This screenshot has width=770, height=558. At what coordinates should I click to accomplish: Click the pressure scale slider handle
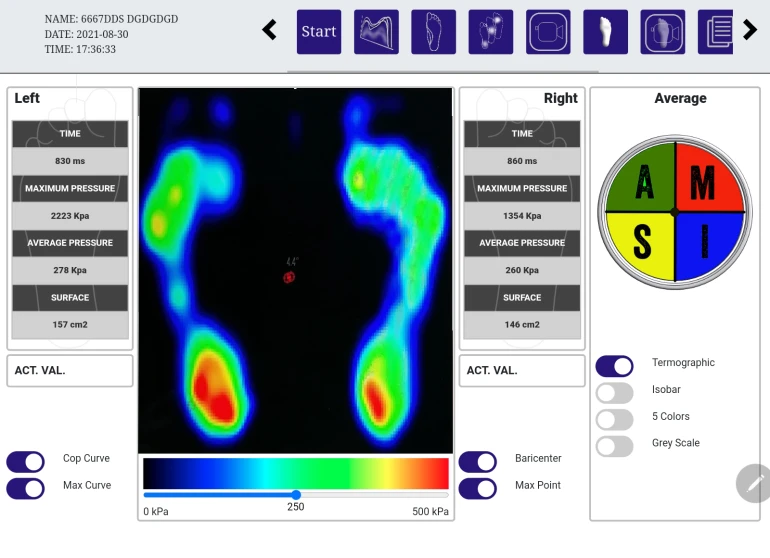(x=296, y=494)
